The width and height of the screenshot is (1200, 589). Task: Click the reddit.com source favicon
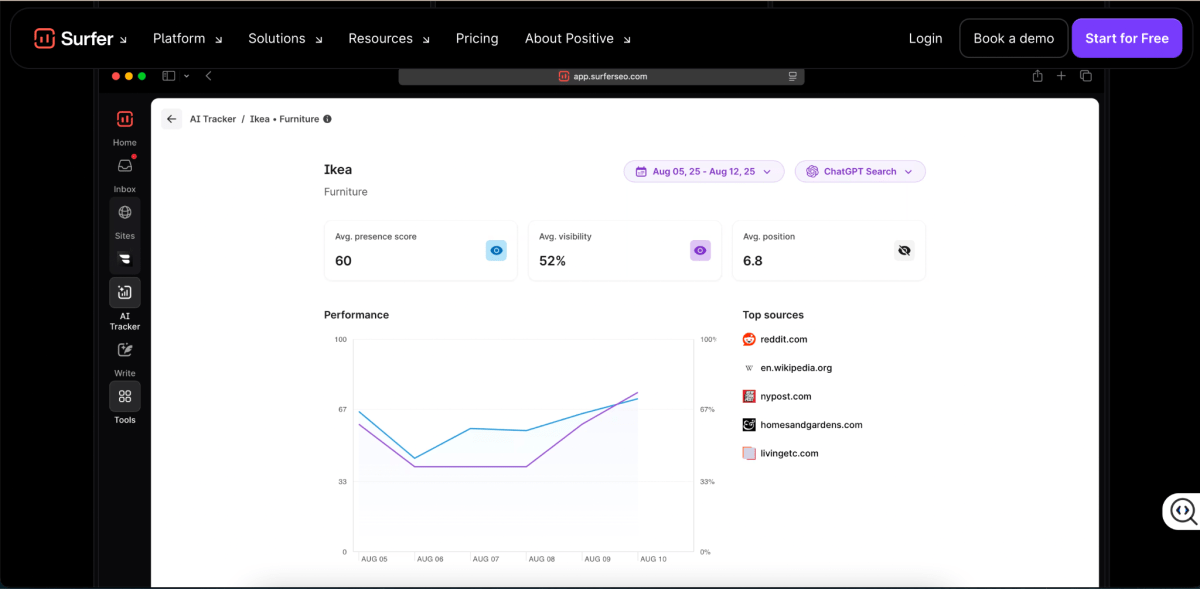[x=749, y=340]
